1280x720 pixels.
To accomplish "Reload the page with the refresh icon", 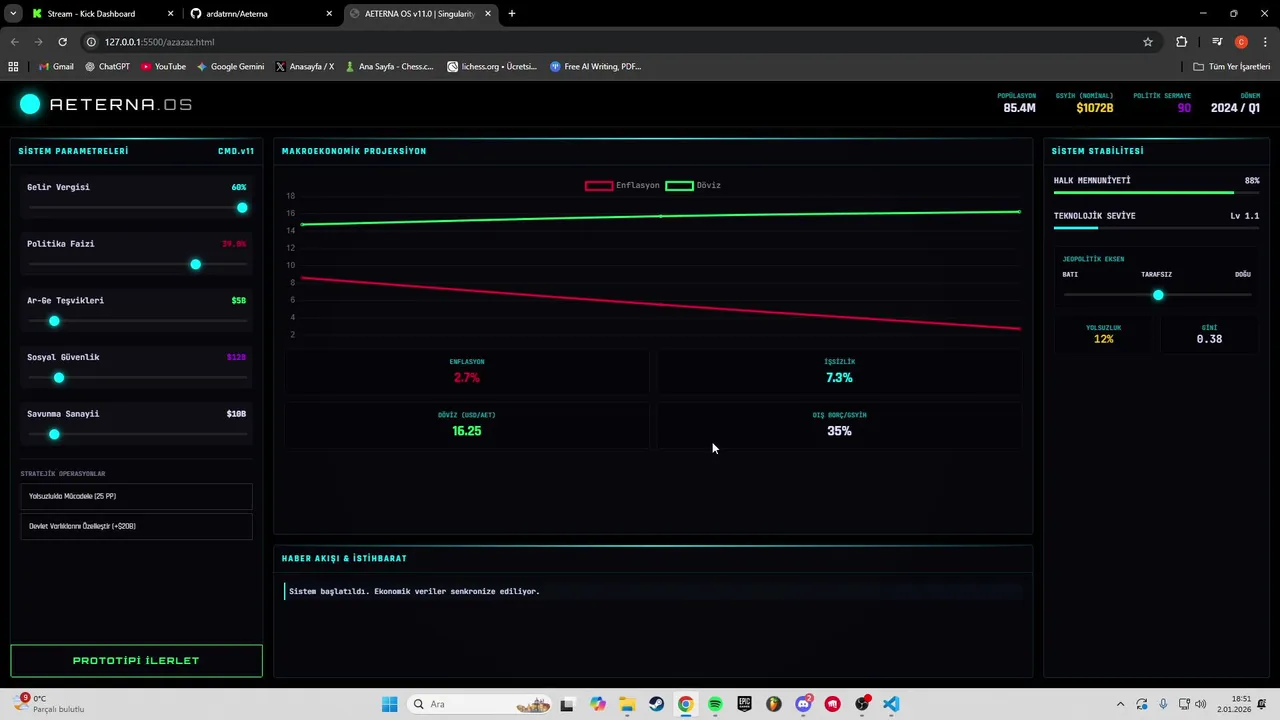I will [62, 42].
